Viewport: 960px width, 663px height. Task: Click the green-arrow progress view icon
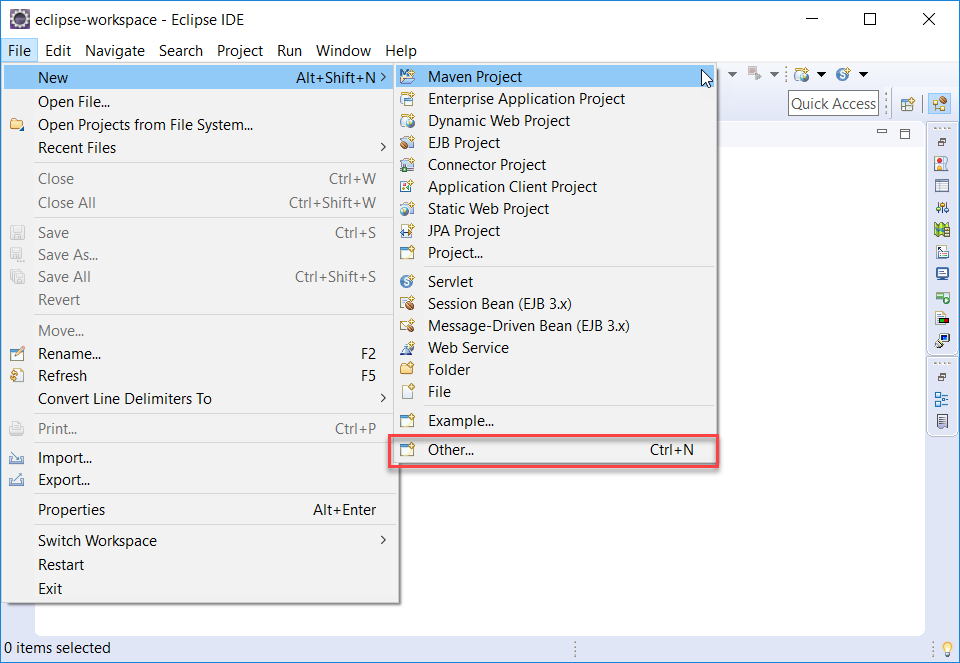tap(942, 297)
